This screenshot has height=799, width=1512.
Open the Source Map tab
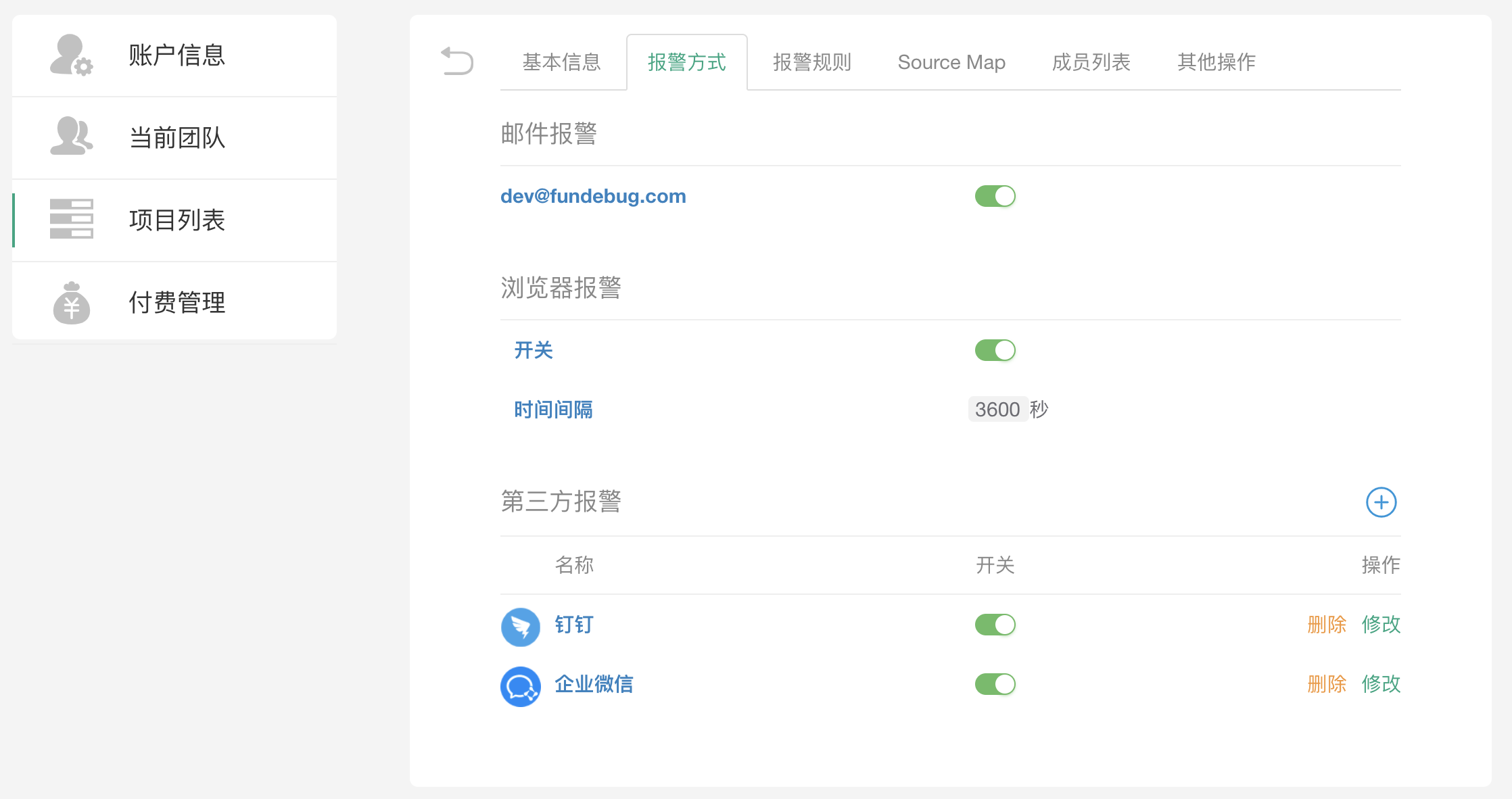[x=951, y=62]
